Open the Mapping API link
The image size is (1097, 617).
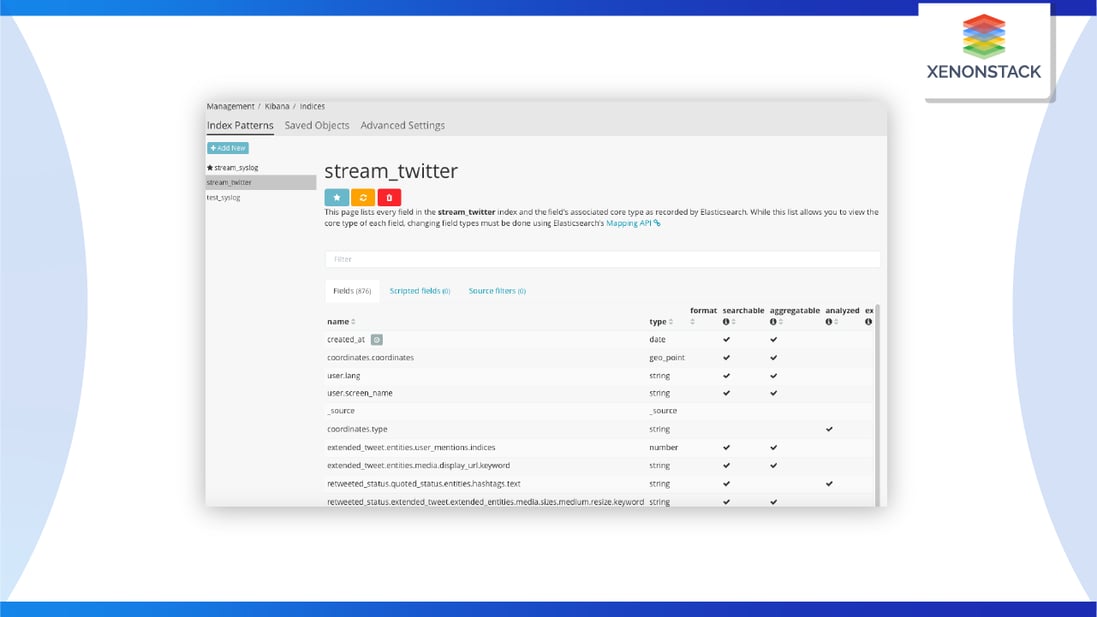636,223
